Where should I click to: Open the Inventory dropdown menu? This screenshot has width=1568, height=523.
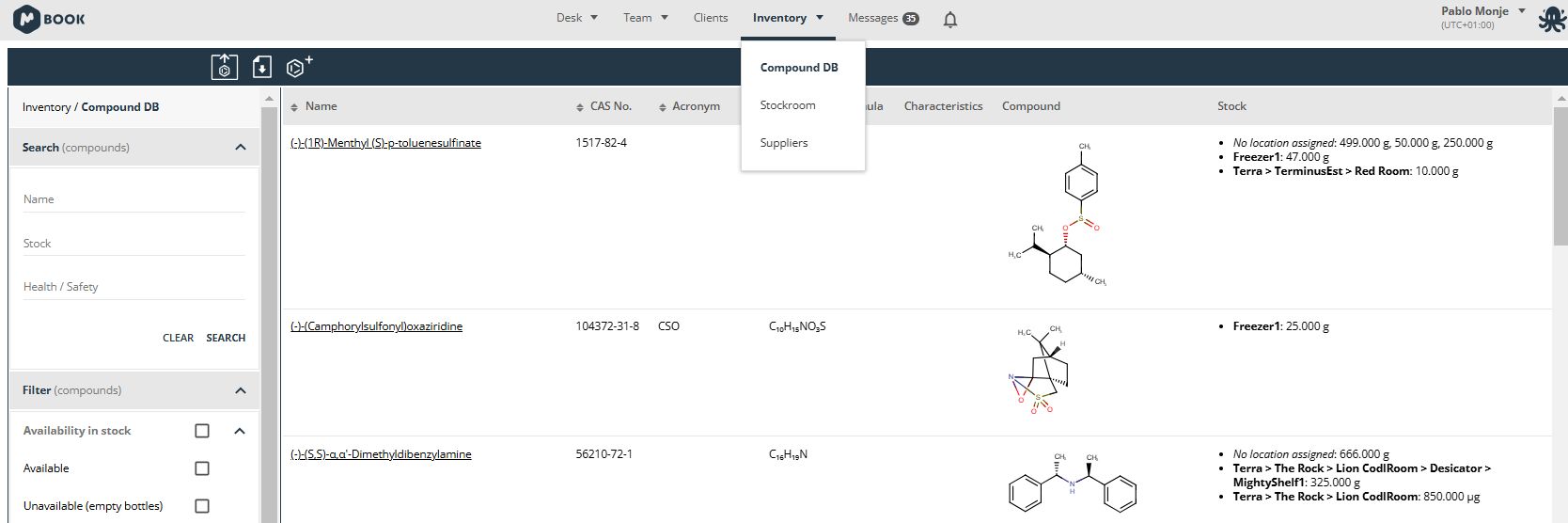(x=788, y=18)
